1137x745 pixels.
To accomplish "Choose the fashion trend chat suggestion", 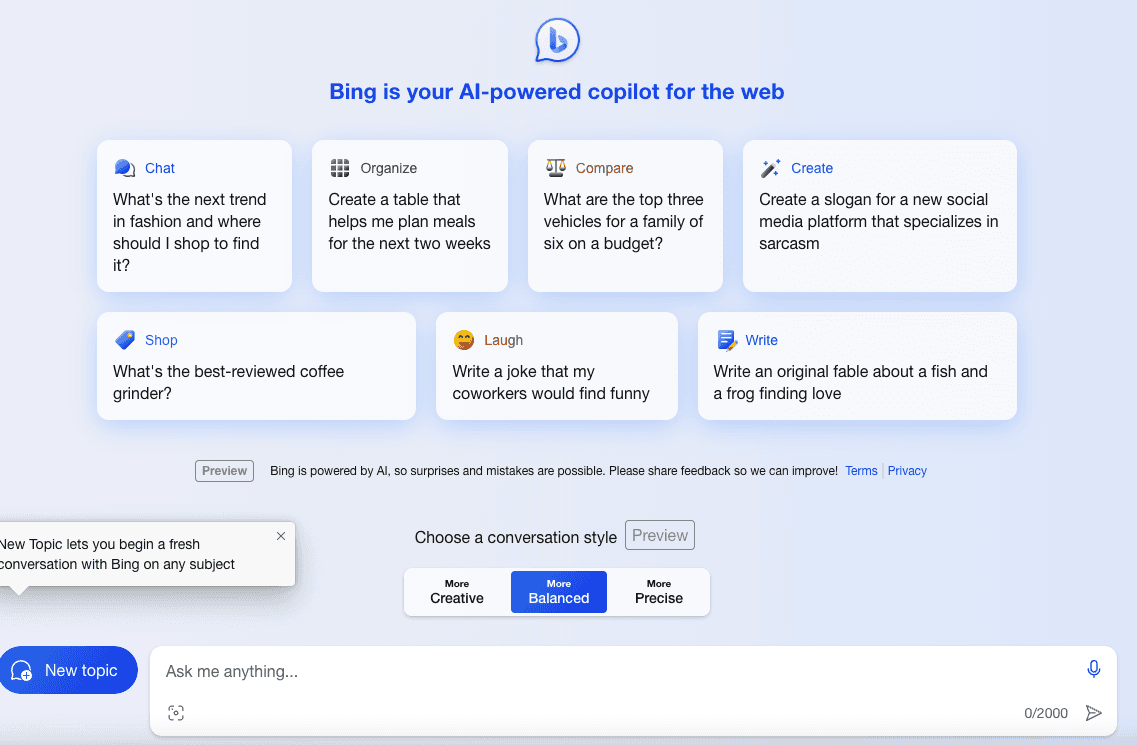I will [194, 216].
